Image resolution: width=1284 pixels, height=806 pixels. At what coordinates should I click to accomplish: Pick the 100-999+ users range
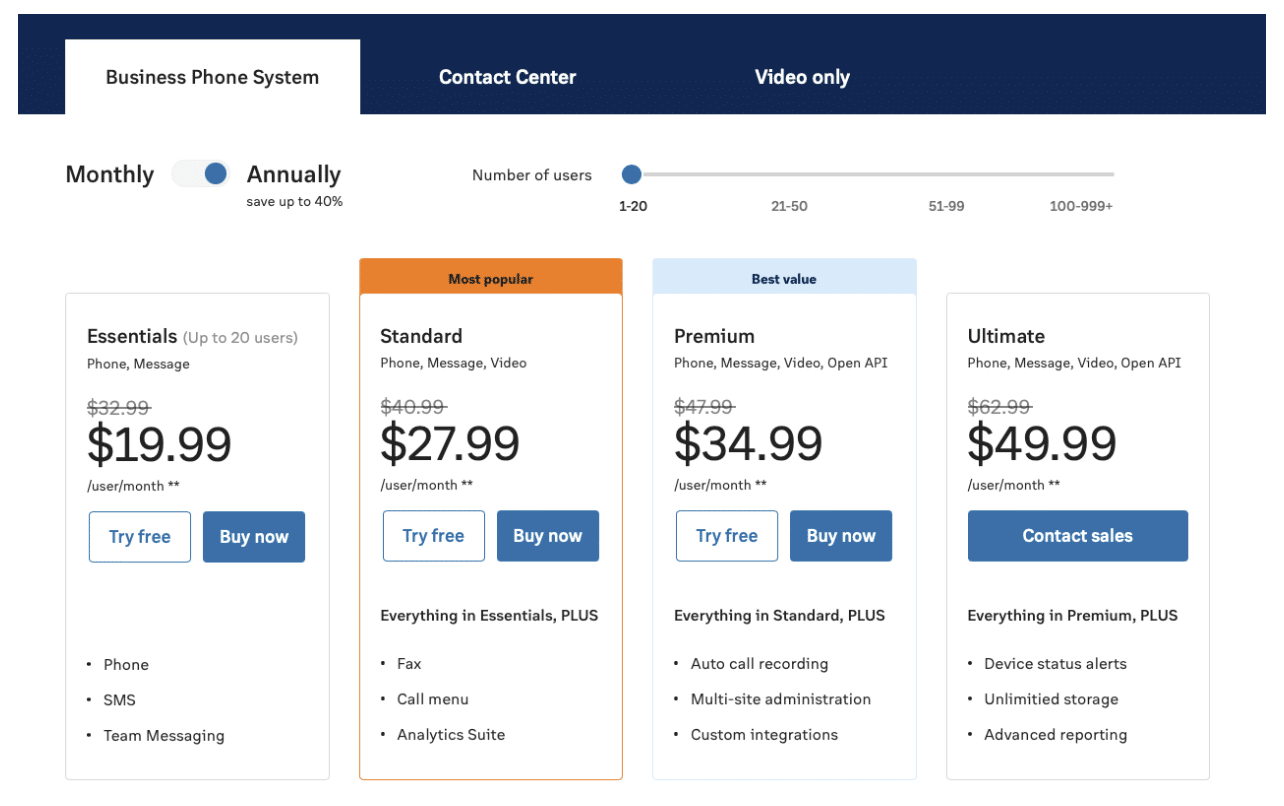click(1081, 206)
